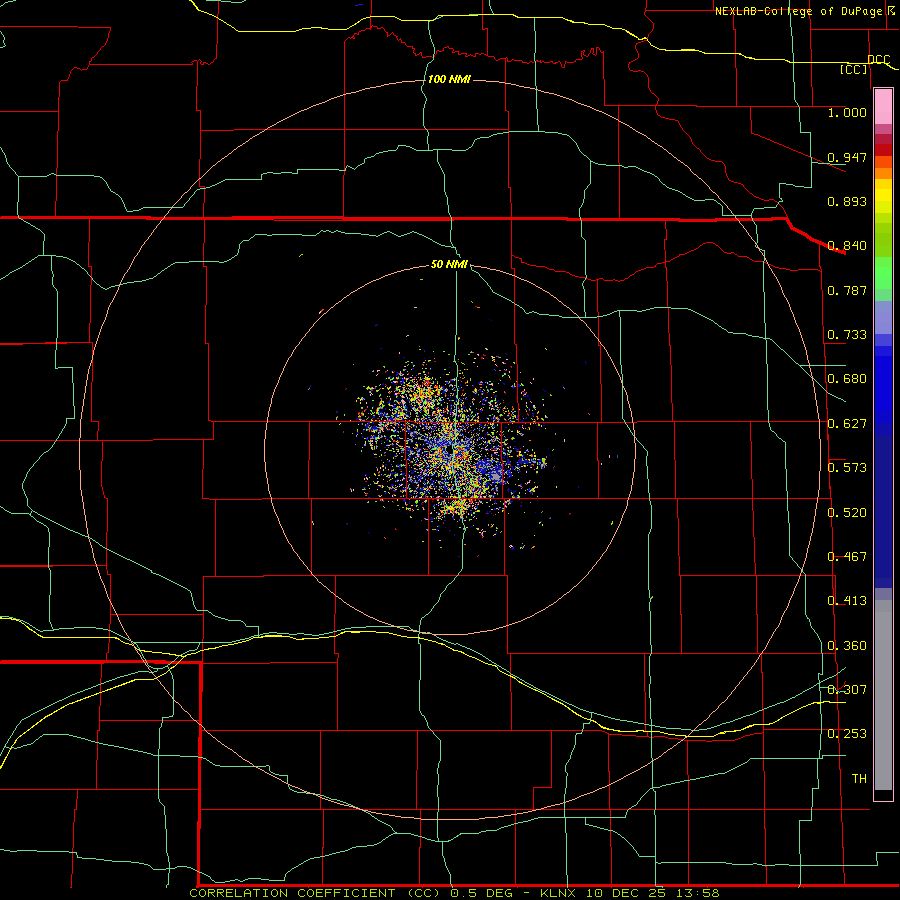Image resolution: width=900 pixels, height=900 pixels.
Task: Click the 100 NMI range ring label
Action: click(449, 79)
